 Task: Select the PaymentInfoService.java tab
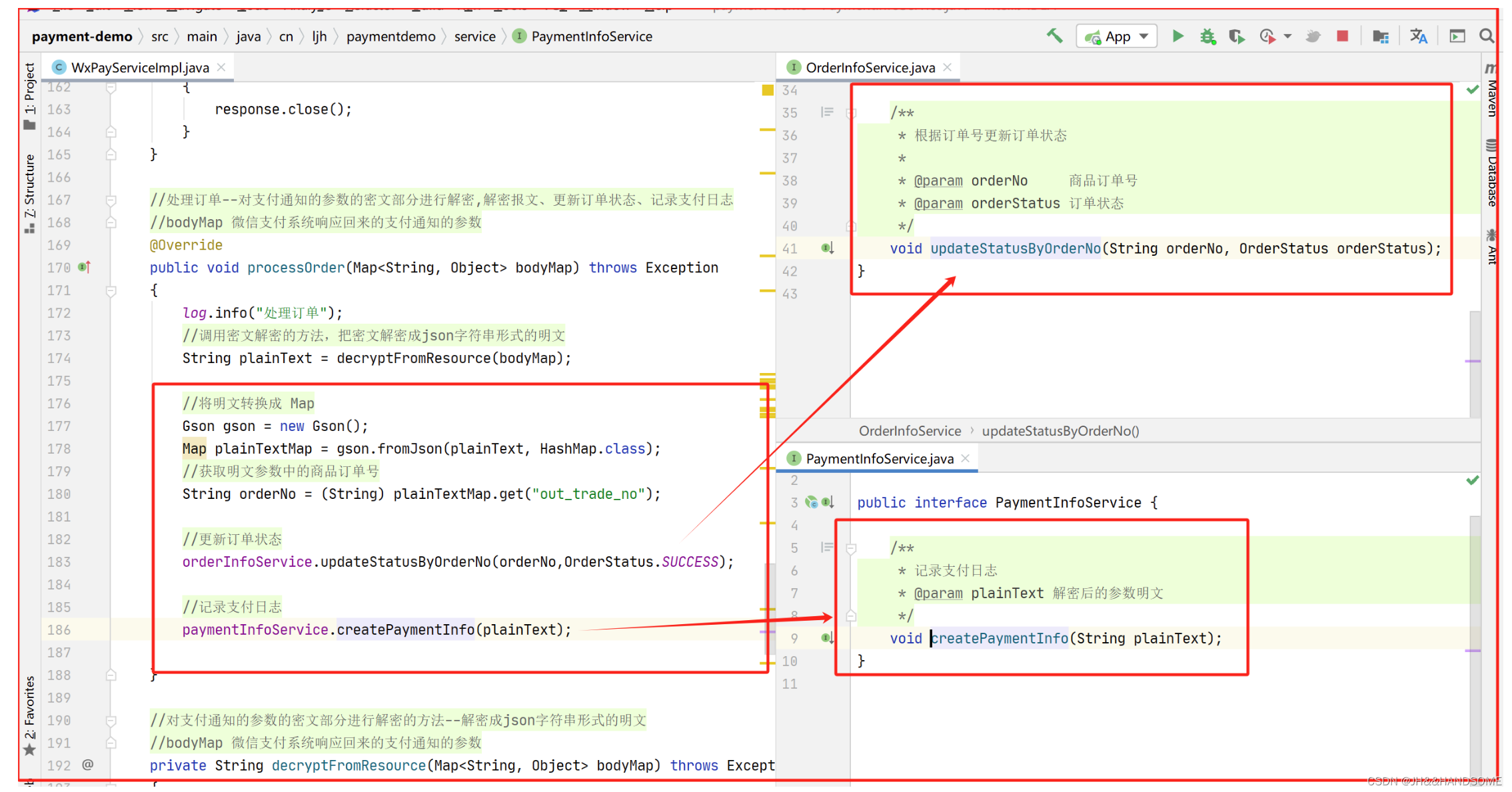(x=879, y=458)
